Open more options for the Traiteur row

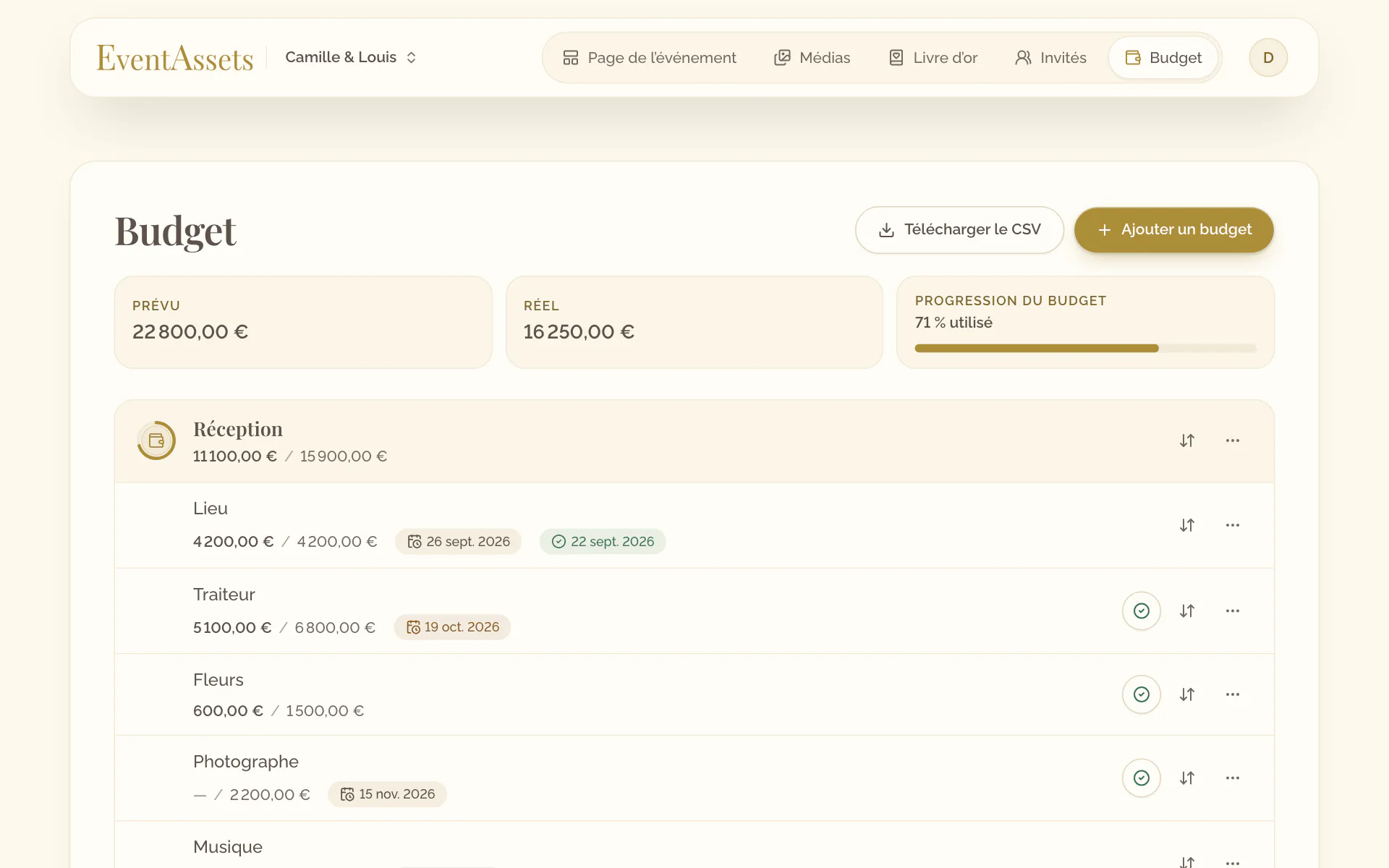point(1233,611)
